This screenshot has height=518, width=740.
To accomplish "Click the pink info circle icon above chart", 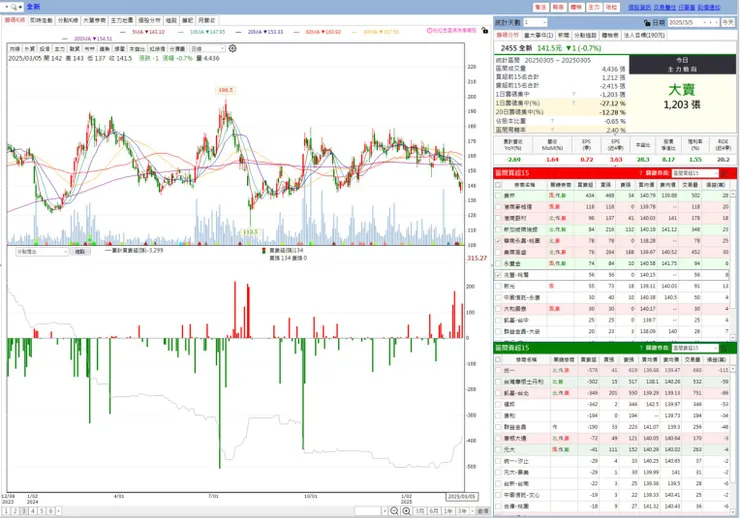I will click(x=429, y=30).
